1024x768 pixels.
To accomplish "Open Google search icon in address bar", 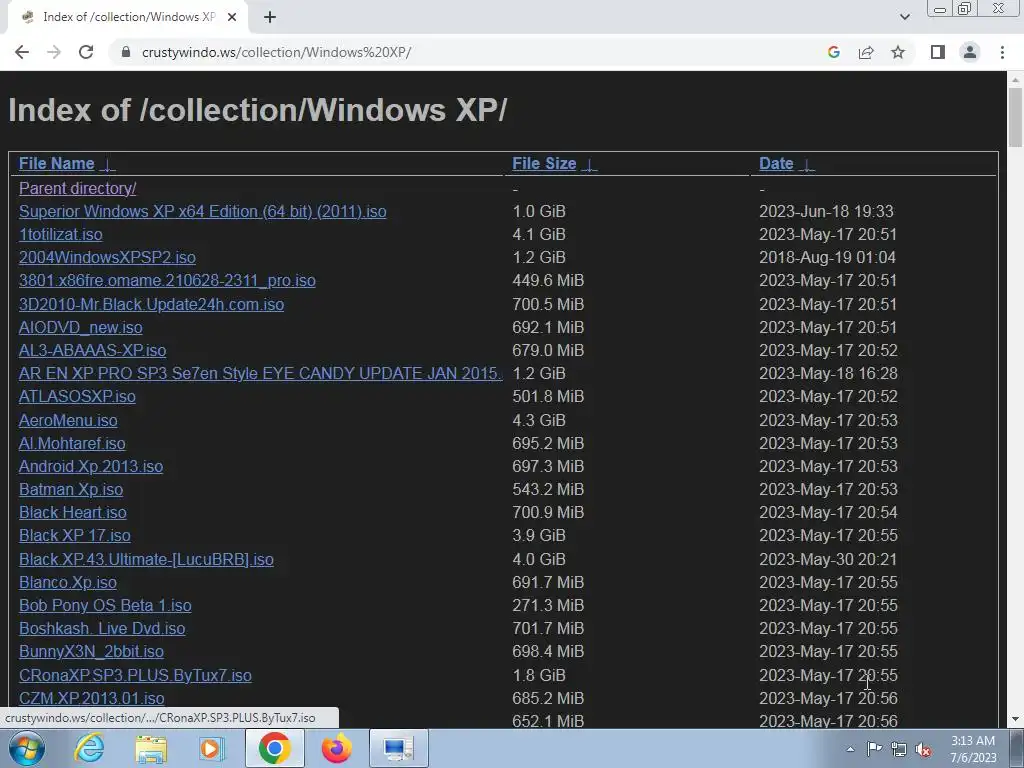I will pyautogui.click(x=833, y=52).
